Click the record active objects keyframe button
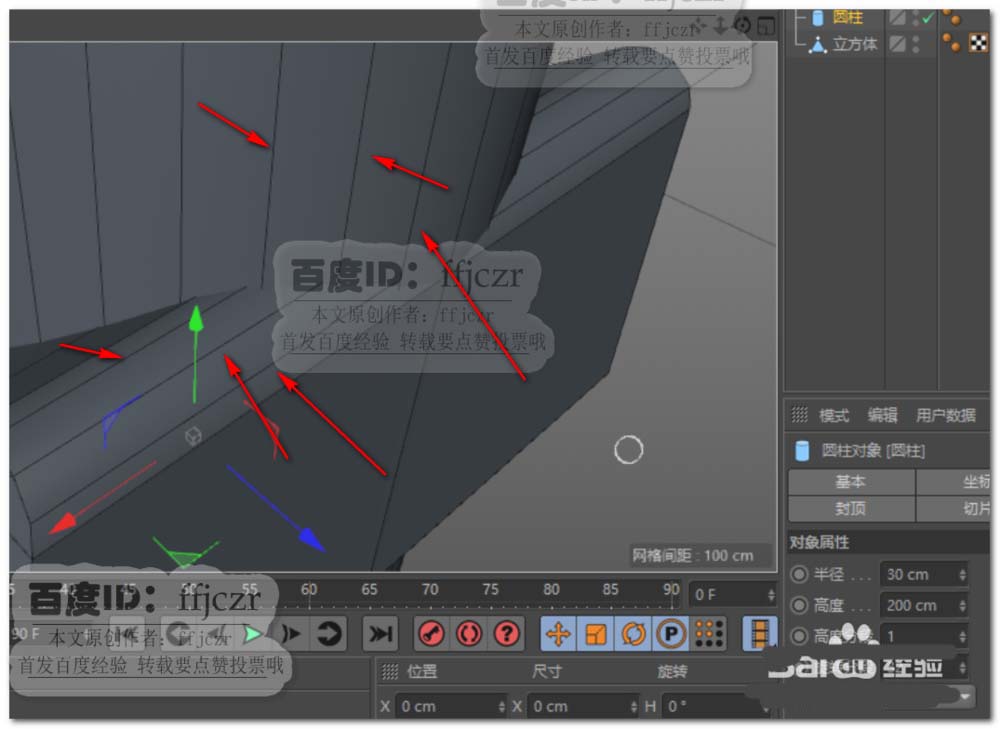 [x=432, y=634]
